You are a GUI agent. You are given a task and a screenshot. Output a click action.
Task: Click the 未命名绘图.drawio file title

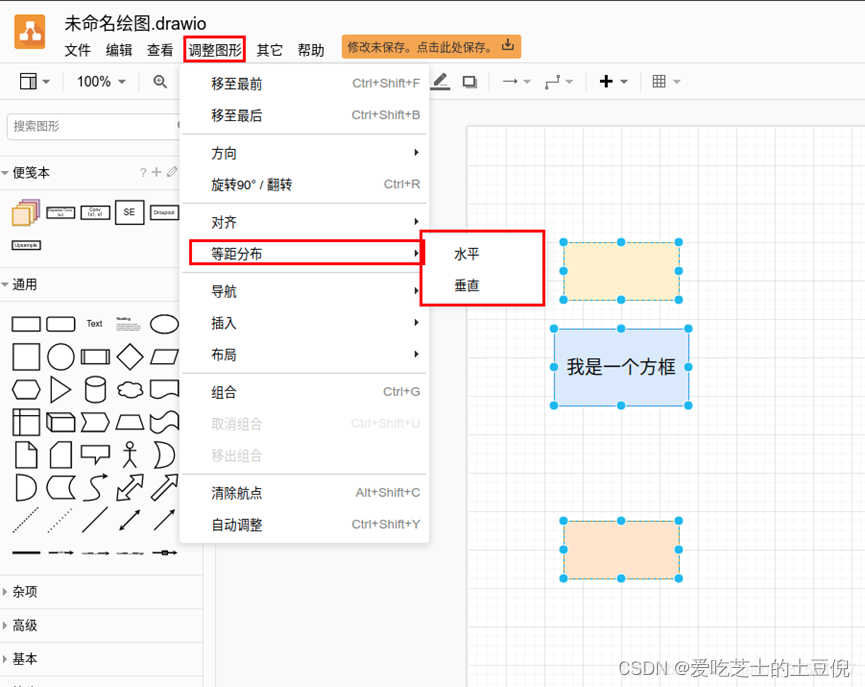click(x=135, y=23)
